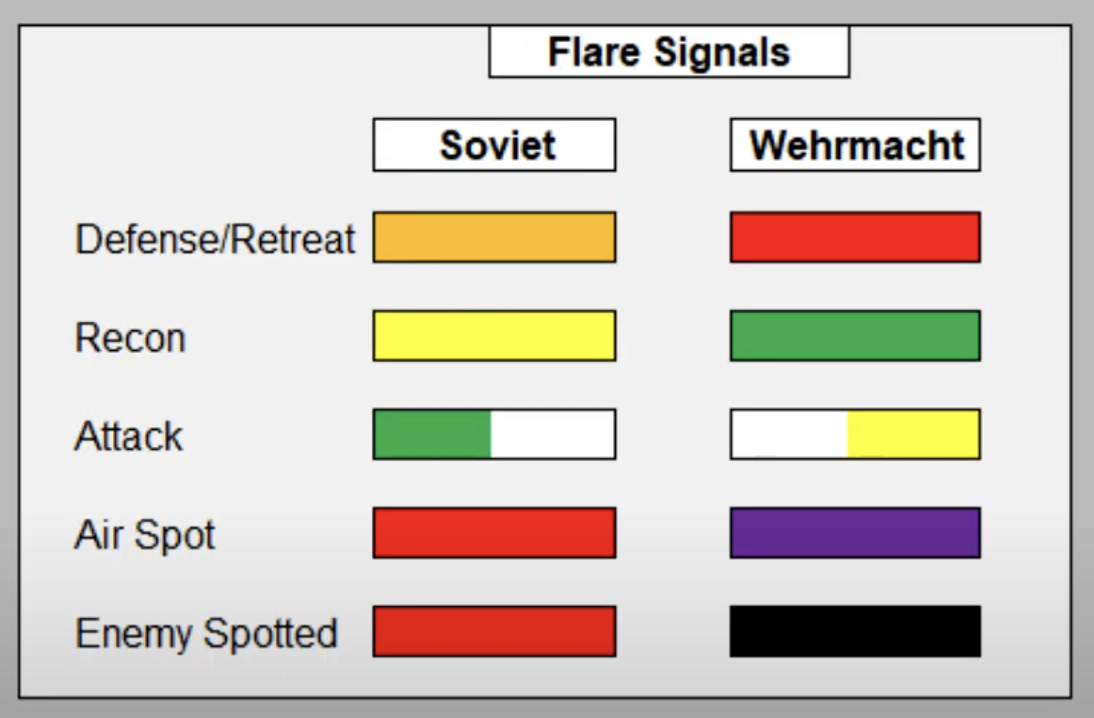This screenshot has height=718, width=1094.
Task: Click white half of Wehrmacht Attack swatch
Action: point(789,434)
